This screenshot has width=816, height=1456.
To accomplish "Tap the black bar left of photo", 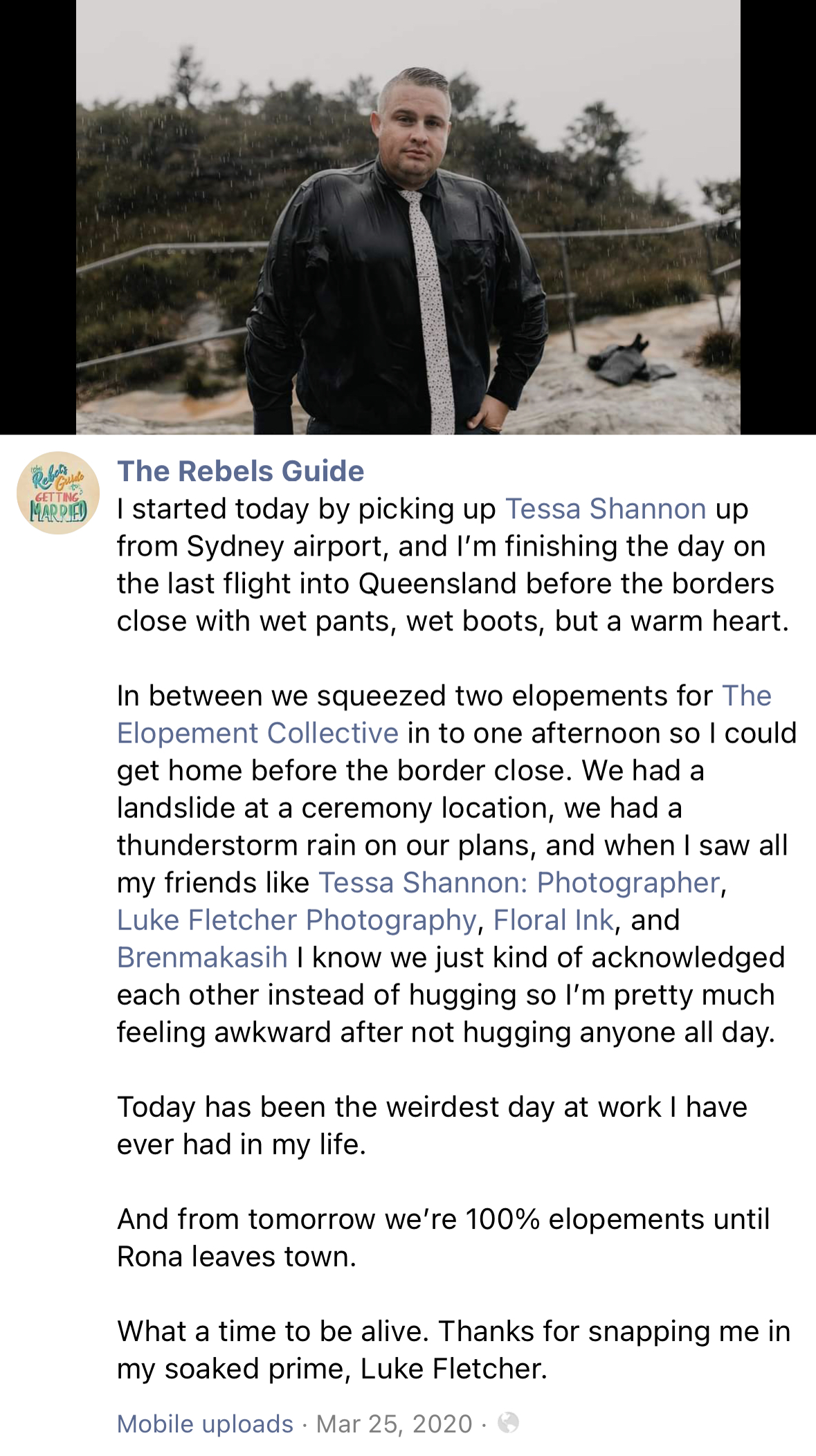I will [37, 217].
